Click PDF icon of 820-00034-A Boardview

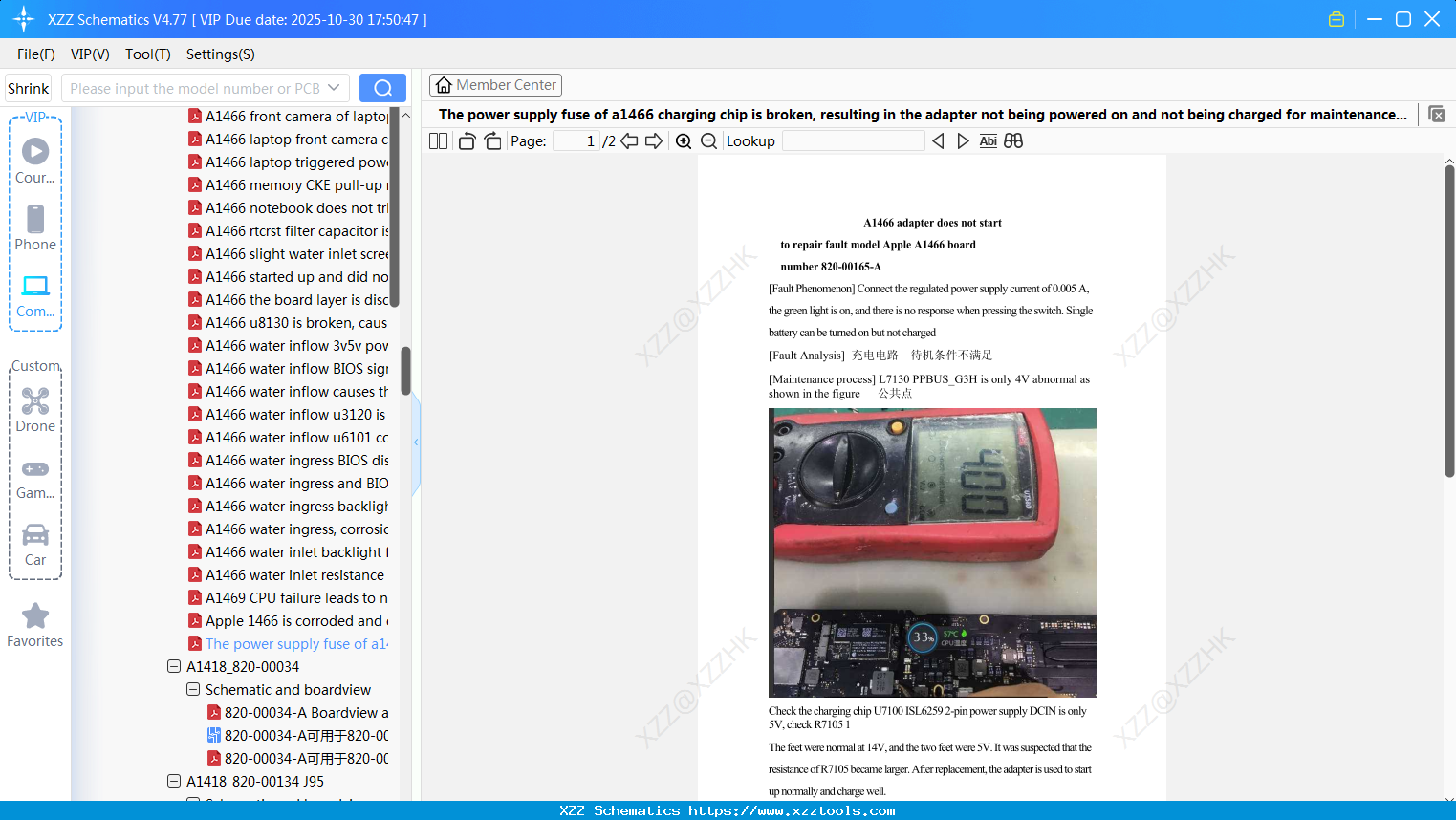click(x=214, y=712)
